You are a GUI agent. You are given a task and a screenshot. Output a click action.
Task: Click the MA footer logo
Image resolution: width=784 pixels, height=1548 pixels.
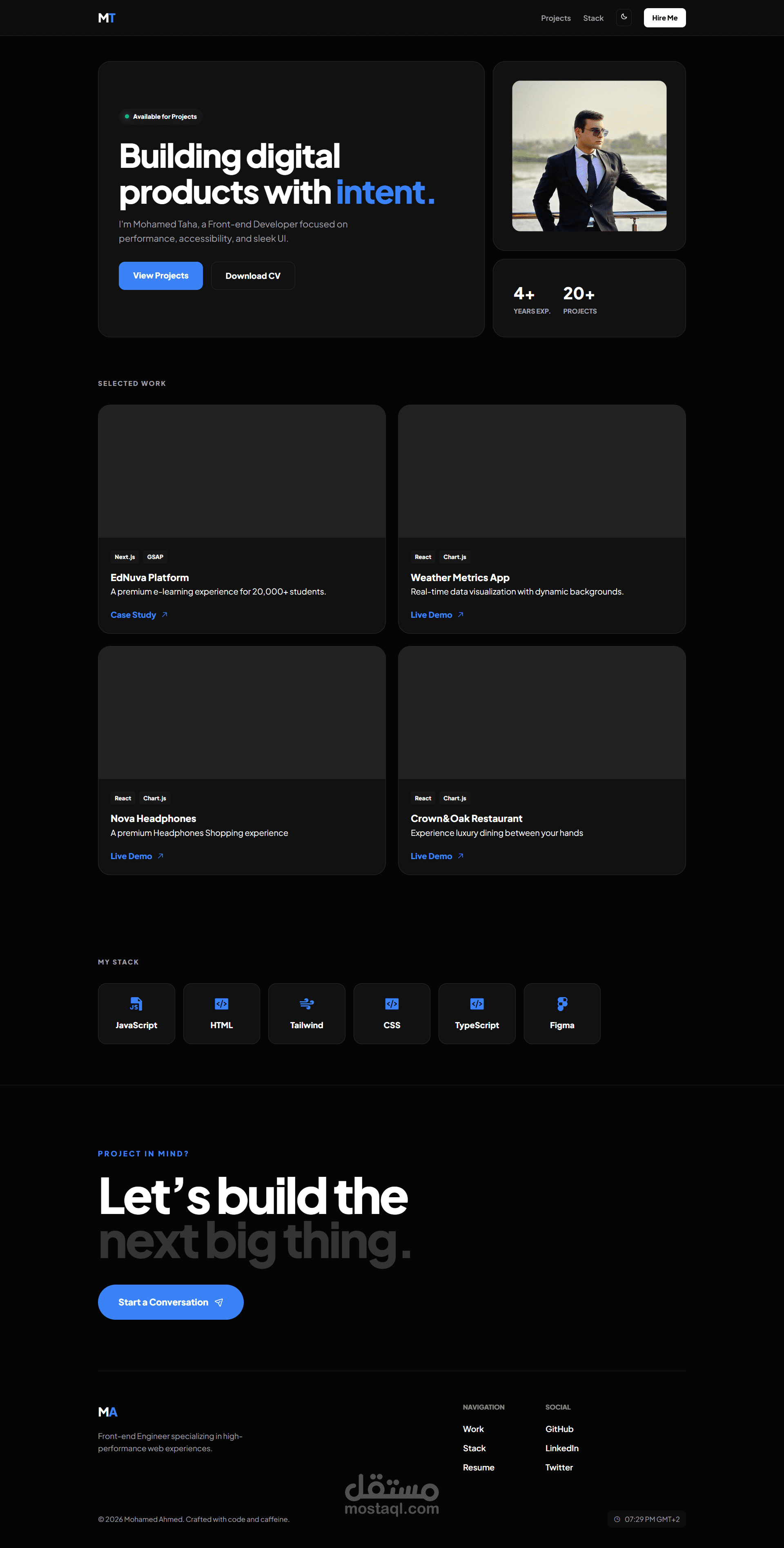(x=107, y=1412)
